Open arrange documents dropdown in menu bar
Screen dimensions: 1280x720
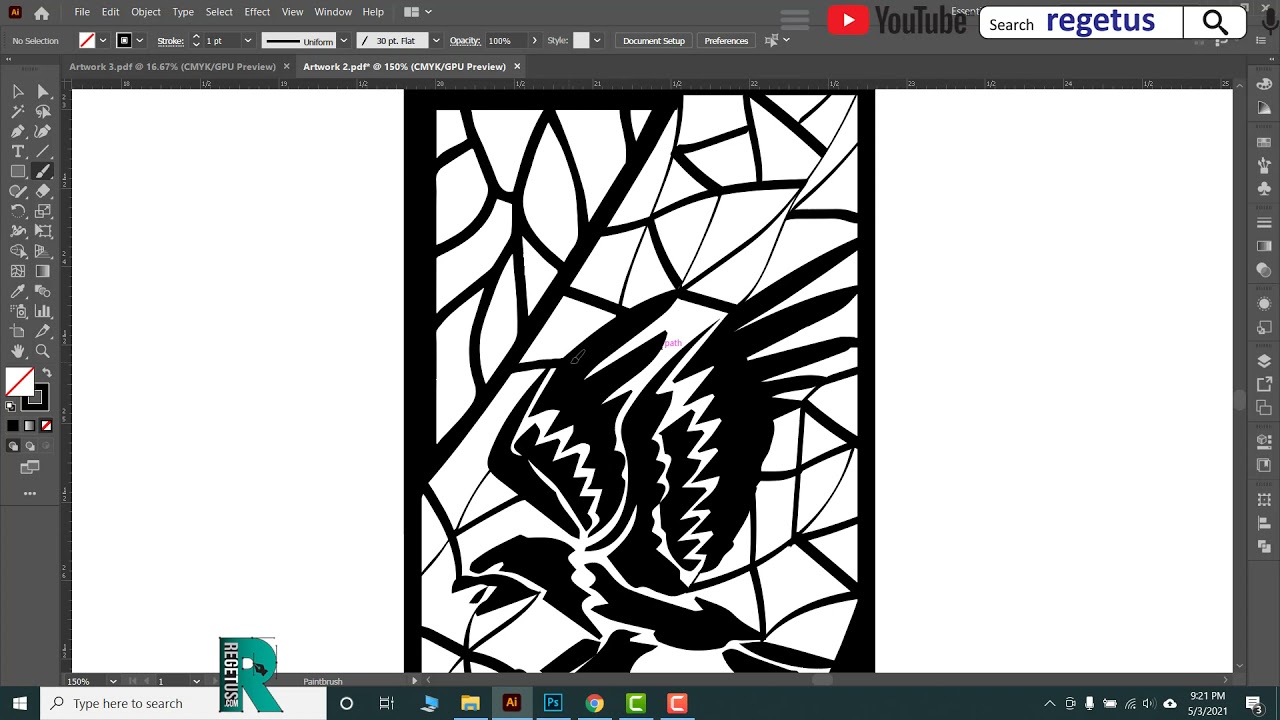418,12
